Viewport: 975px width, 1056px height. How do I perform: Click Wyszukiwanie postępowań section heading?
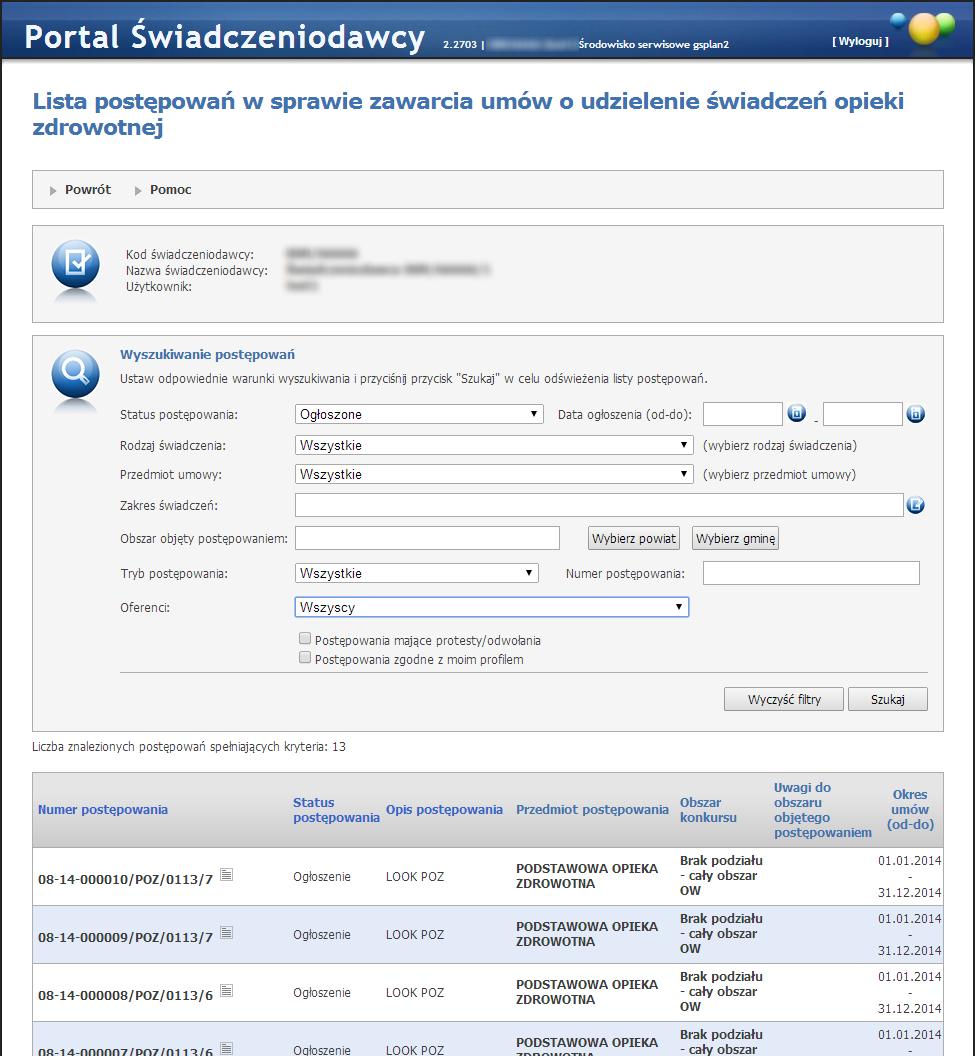207,354
